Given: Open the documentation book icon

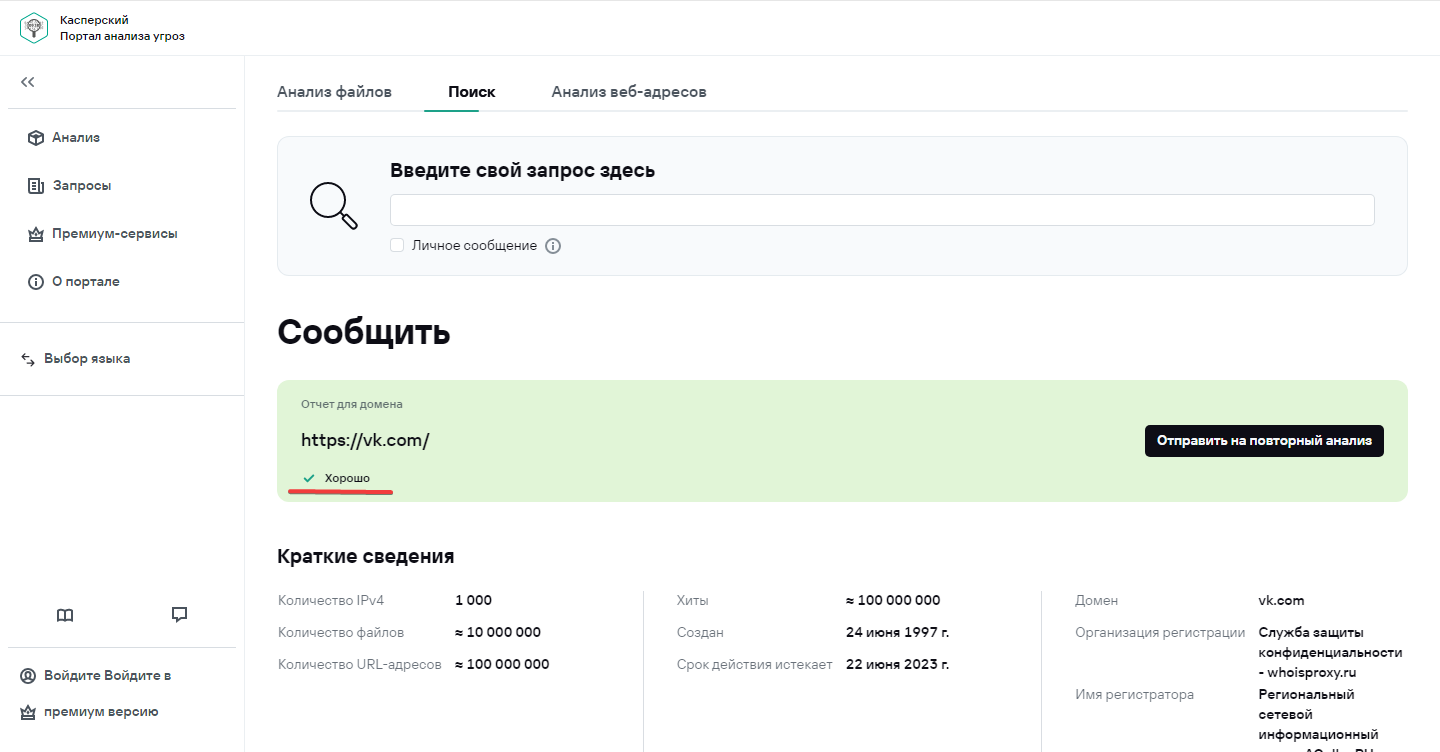Looking at the screenshot, I should [x=65, y=615].
